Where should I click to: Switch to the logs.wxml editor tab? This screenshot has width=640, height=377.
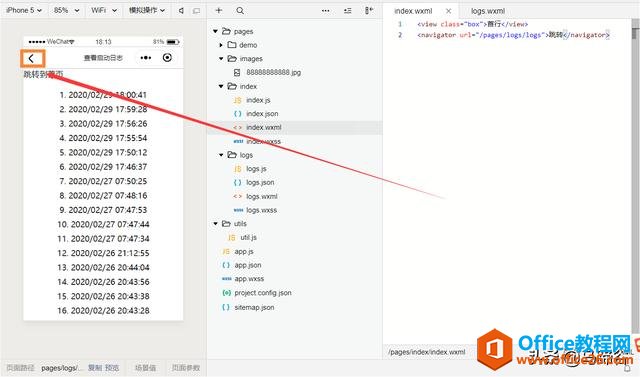(x=488, y=11)
